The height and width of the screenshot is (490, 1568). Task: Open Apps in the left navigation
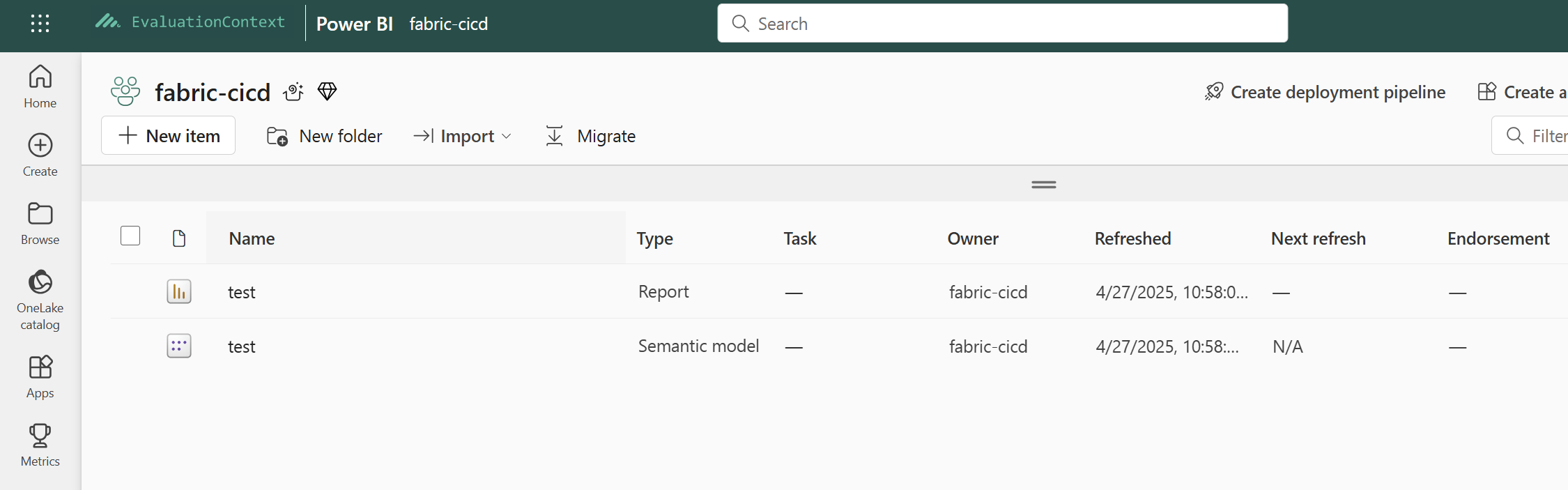click(40, 376)
